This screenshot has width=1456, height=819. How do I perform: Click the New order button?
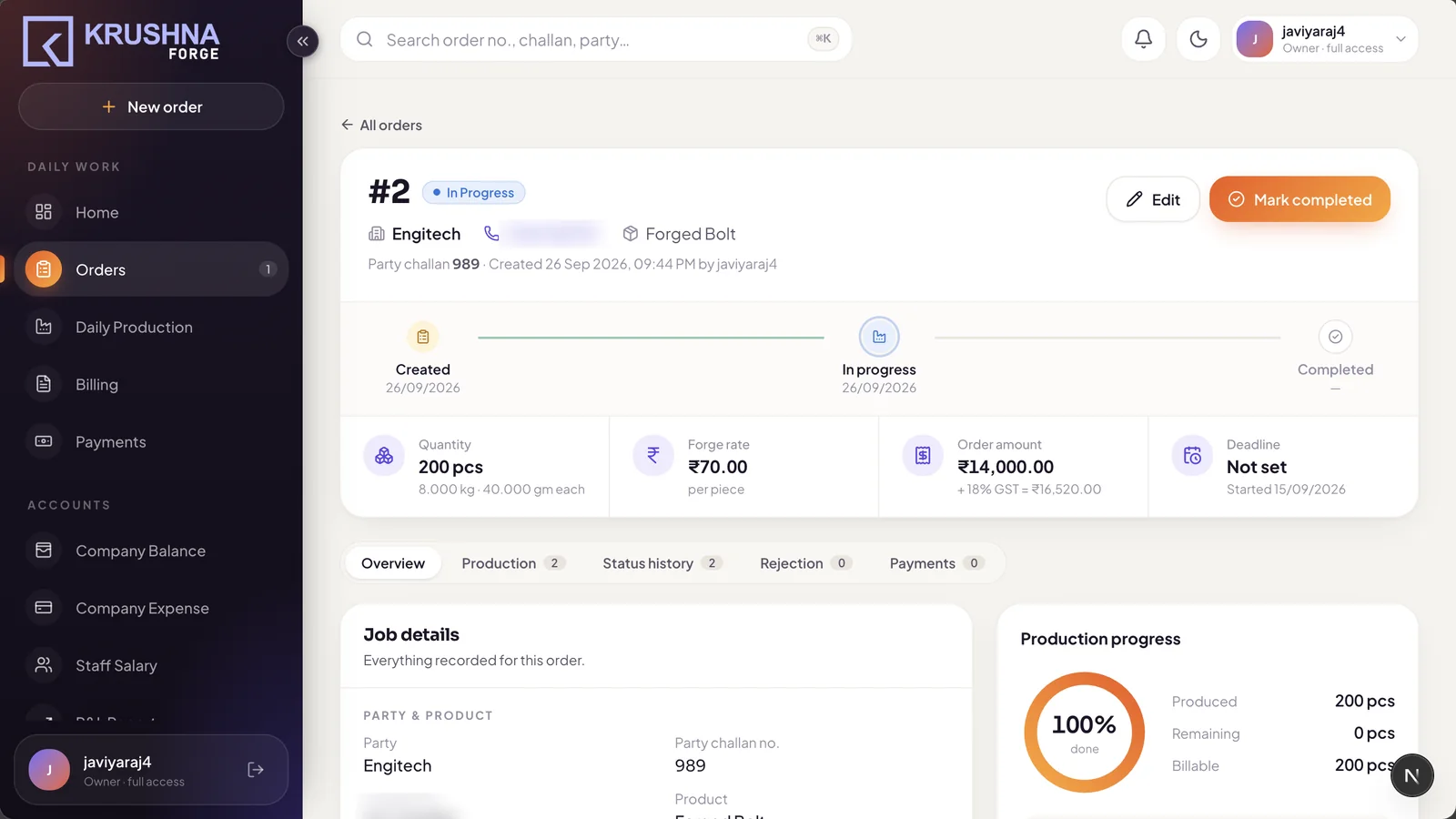click(151, 106)
